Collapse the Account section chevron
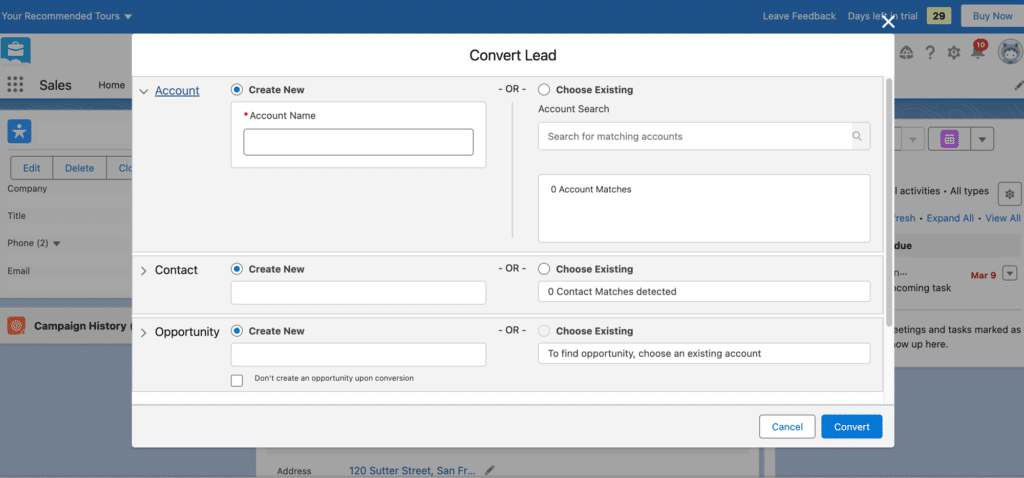 144,91
